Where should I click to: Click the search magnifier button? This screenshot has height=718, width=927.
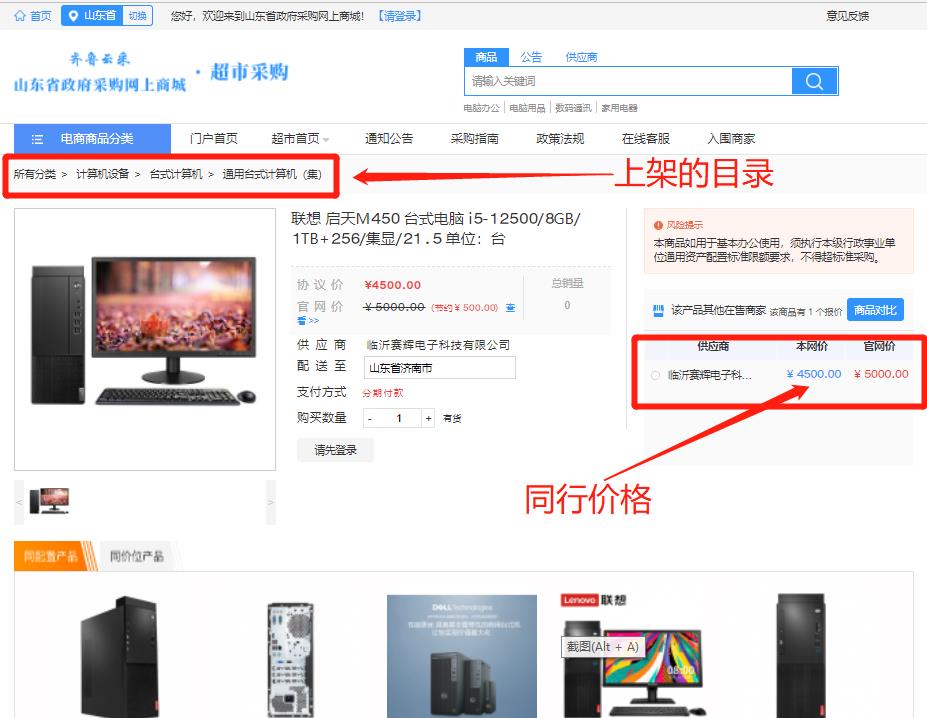click(814, 81)
